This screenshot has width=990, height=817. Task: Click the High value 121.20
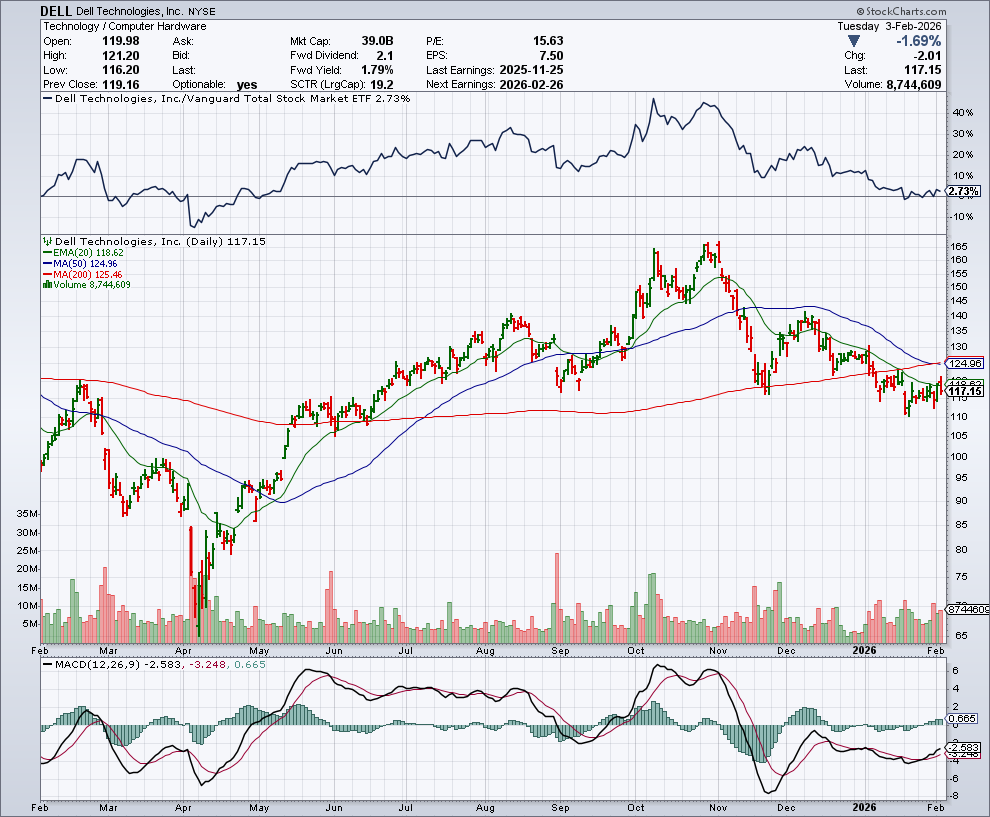(x=121, y=56)
